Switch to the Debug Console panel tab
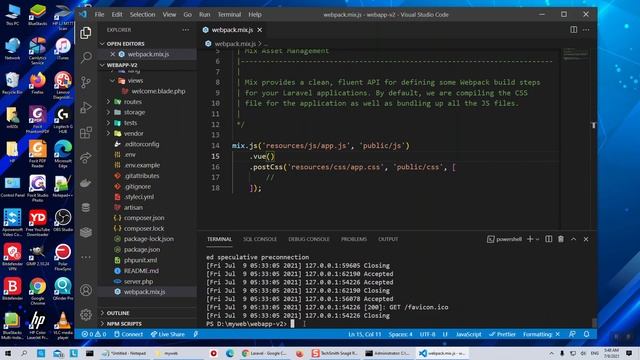The width and height of the screenshot is (640, 360). (309, 239)
